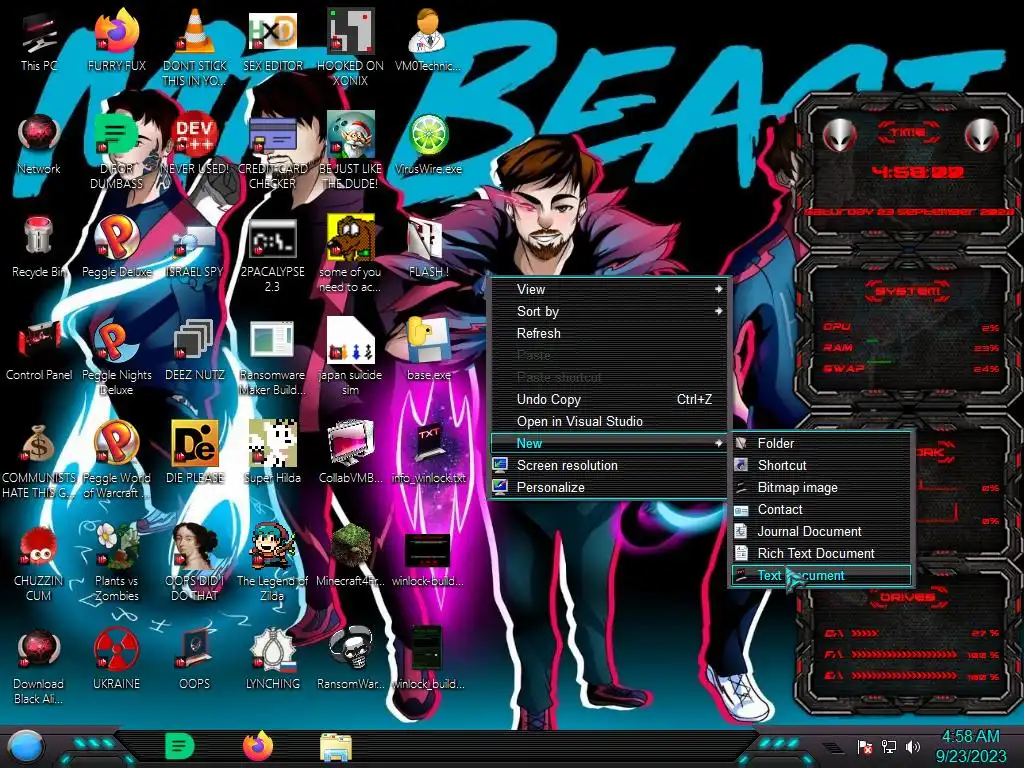Open green chat app in taskbar
Screen dimensions: 1024x768
tap(180, 746)
